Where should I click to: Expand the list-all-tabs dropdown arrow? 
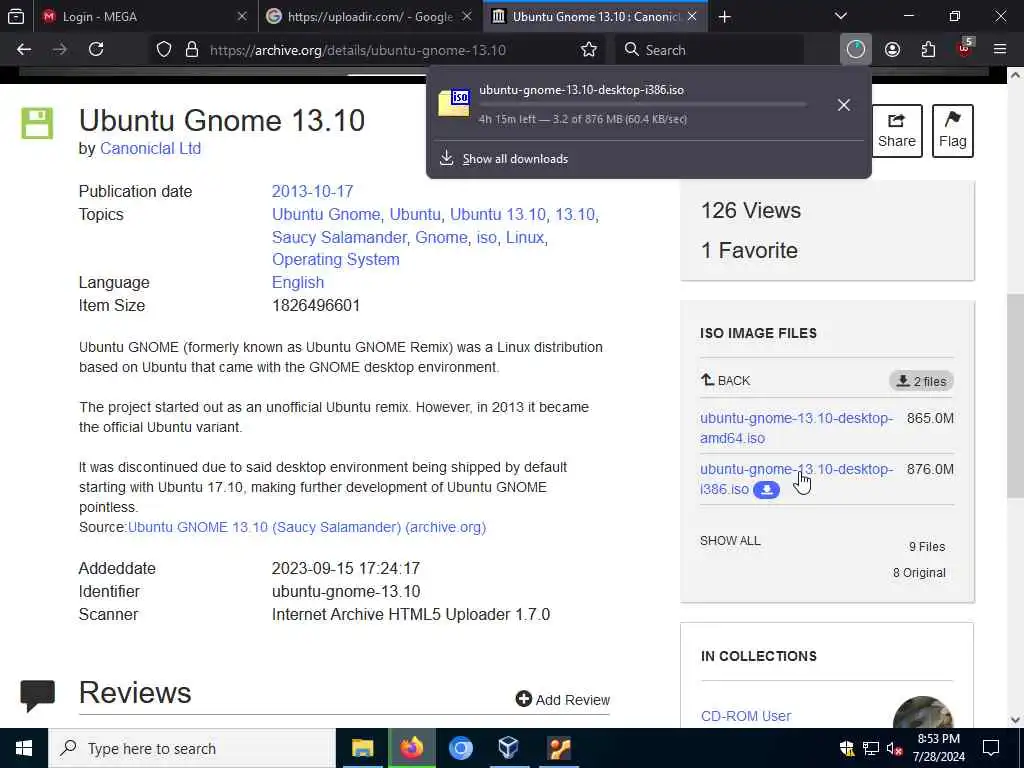841,17
